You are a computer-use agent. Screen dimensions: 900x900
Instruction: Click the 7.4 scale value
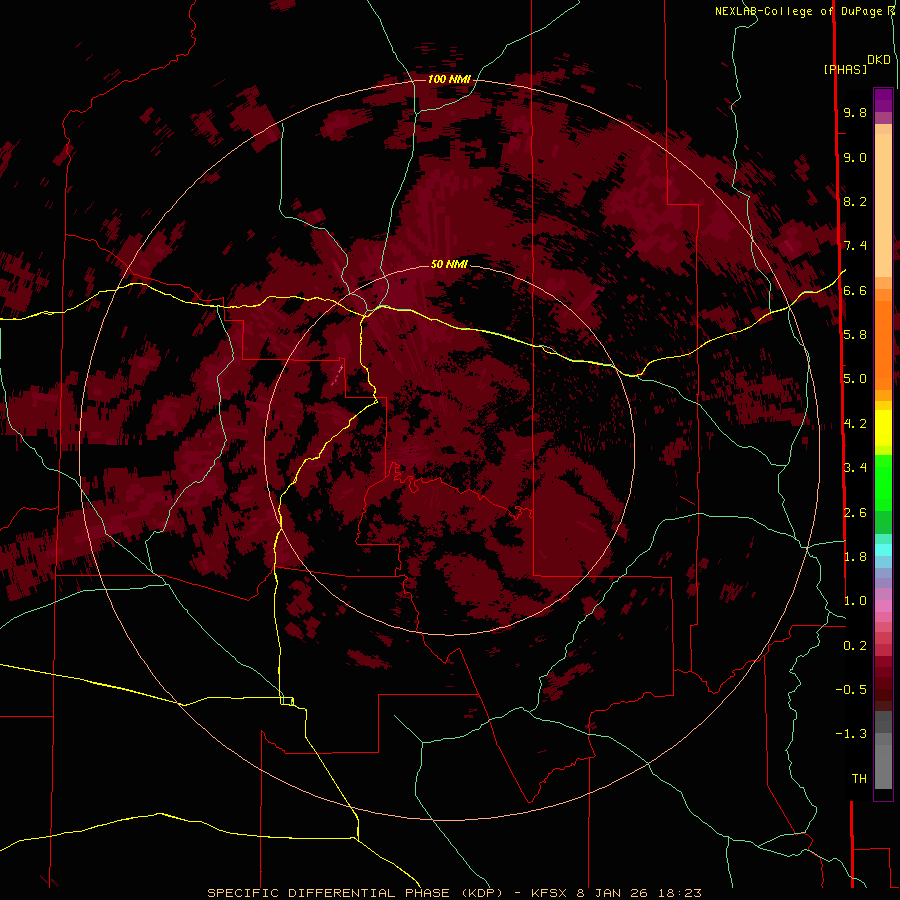[855, 246]
